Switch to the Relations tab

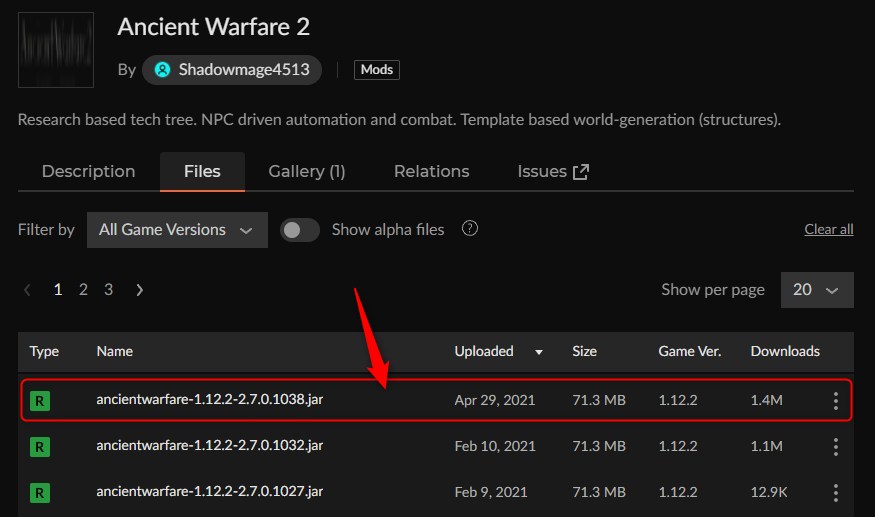coord(431,171)
